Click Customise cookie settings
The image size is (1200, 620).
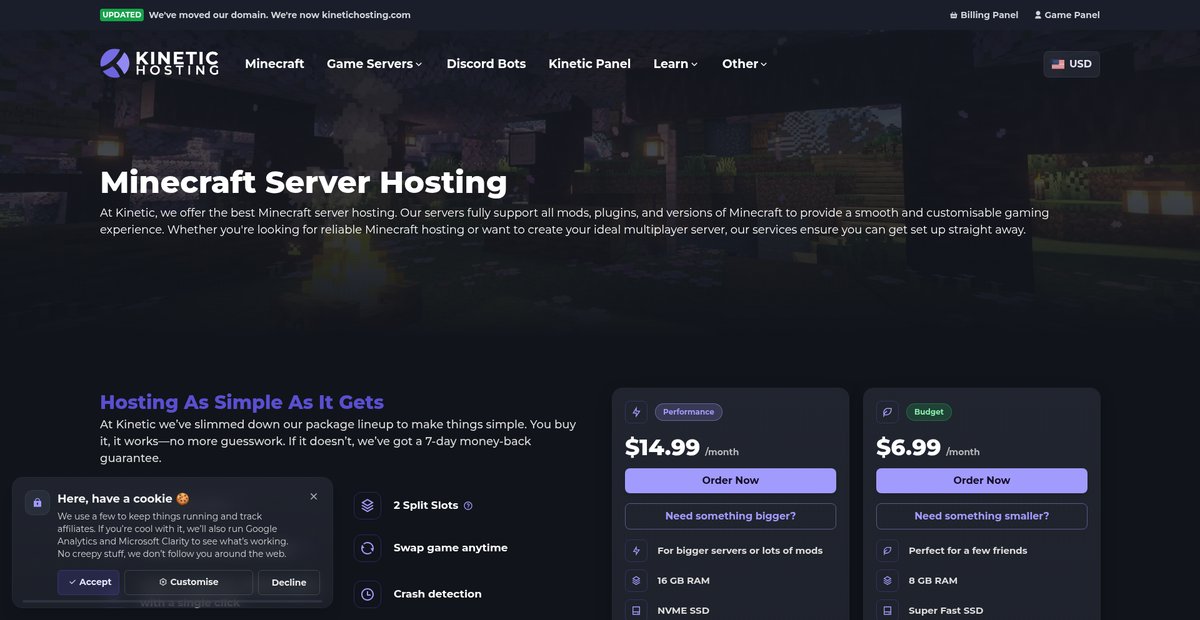click(188, 582)
